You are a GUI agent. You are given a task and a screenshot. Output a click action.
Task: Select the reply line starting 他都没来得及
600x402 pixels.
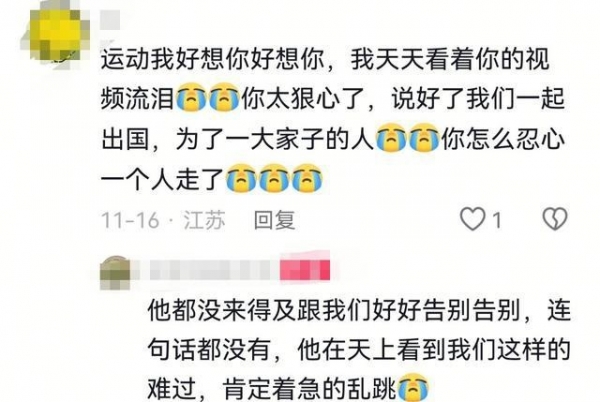[x=359, y=310]
